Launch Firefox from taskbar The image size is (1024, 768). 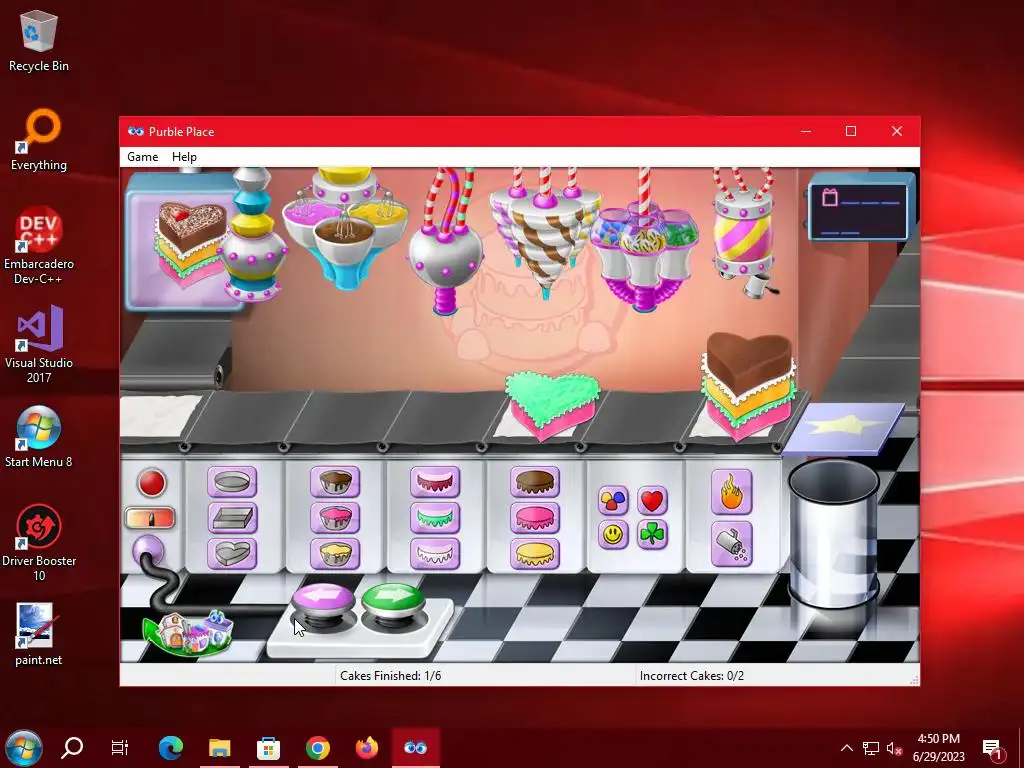click(366, 748)
